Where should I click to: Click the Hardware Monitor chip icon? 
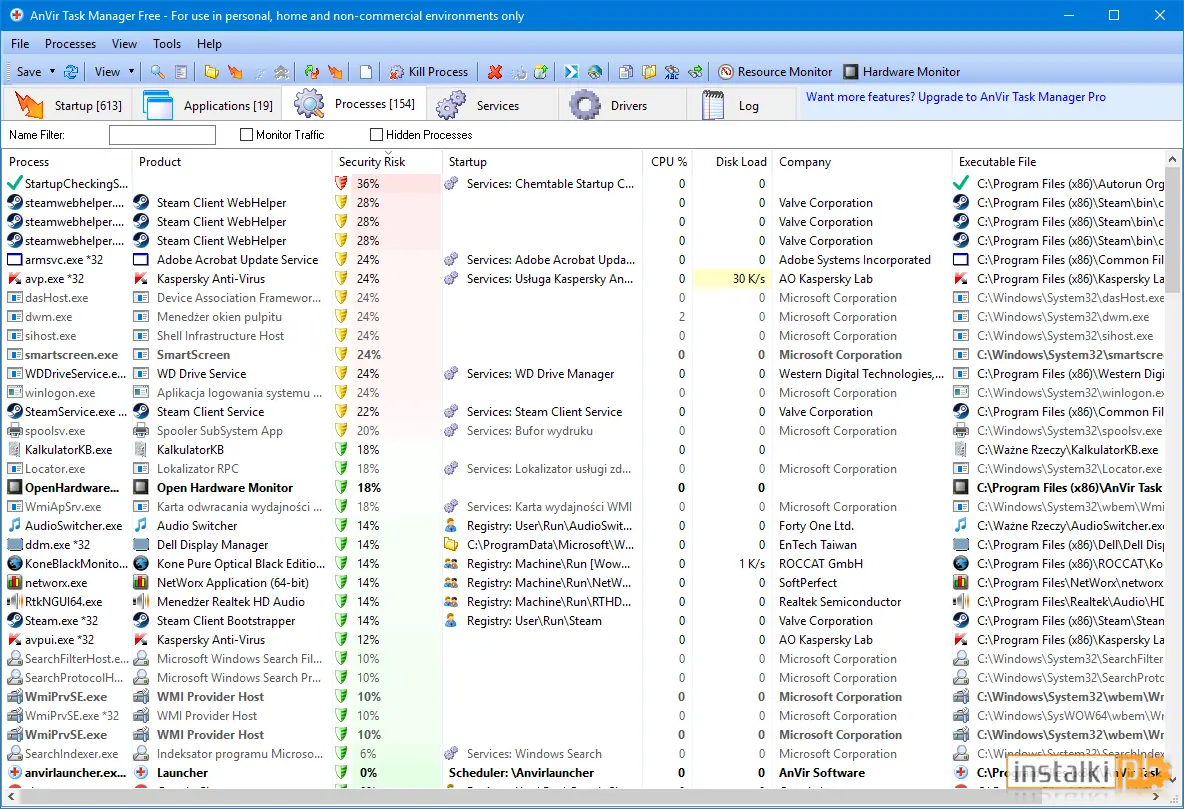click(851, 72)
